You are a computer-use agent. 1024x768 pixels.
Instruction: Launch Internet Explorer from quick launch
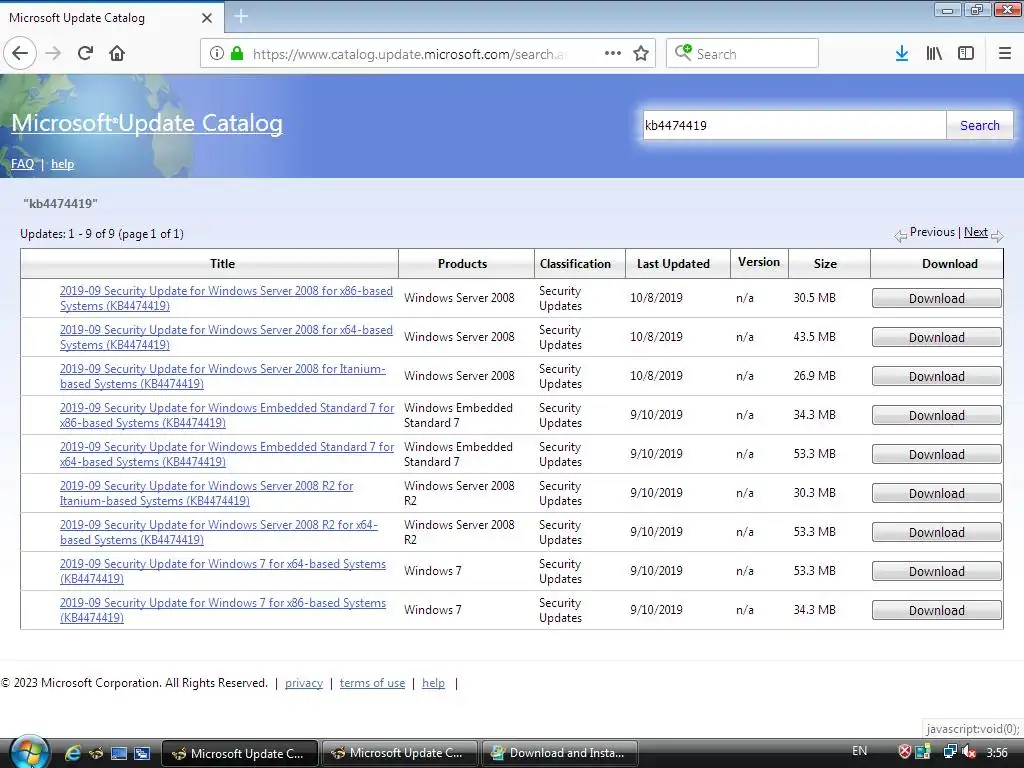[72, 753]
